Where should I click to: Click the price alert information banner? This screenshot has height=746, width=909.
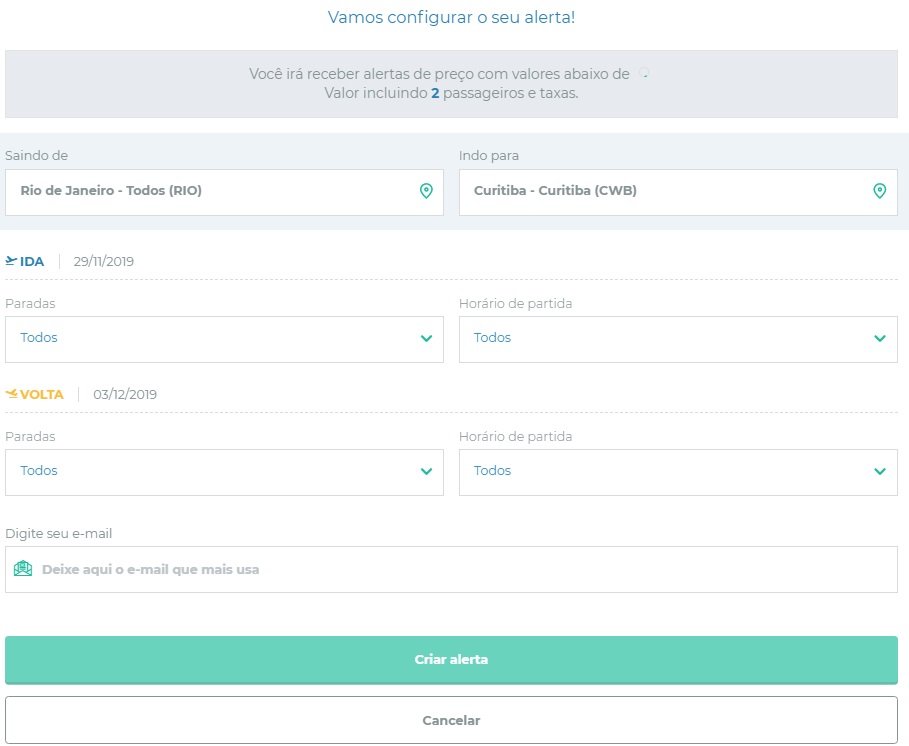[x=451, y=84]
